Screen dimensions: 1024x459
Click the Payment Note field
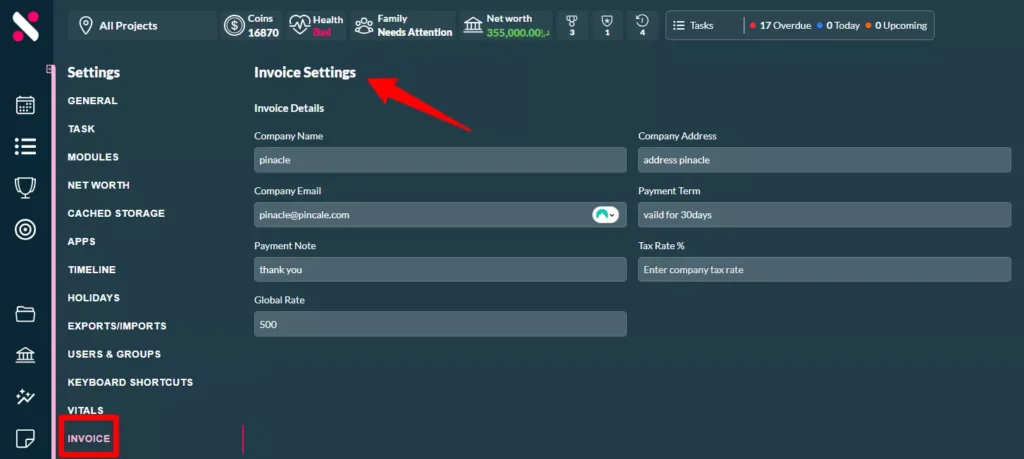[x=440, y=269]
